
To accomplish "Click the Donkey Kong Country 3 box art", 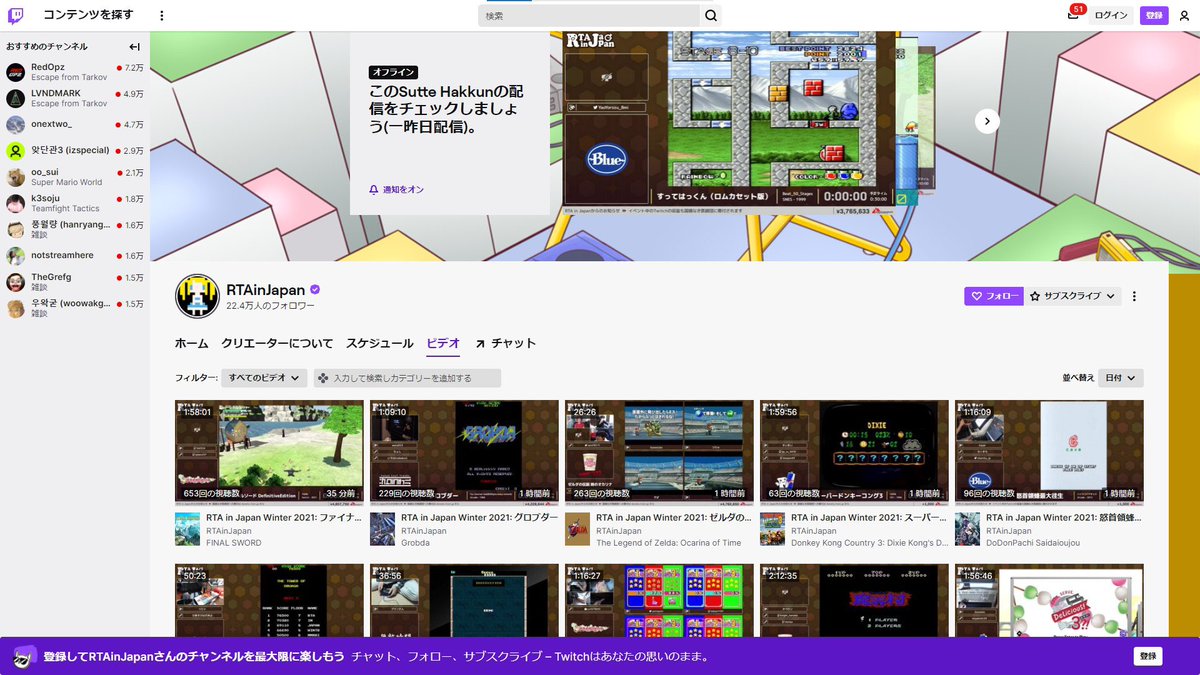I will (772, 529).
